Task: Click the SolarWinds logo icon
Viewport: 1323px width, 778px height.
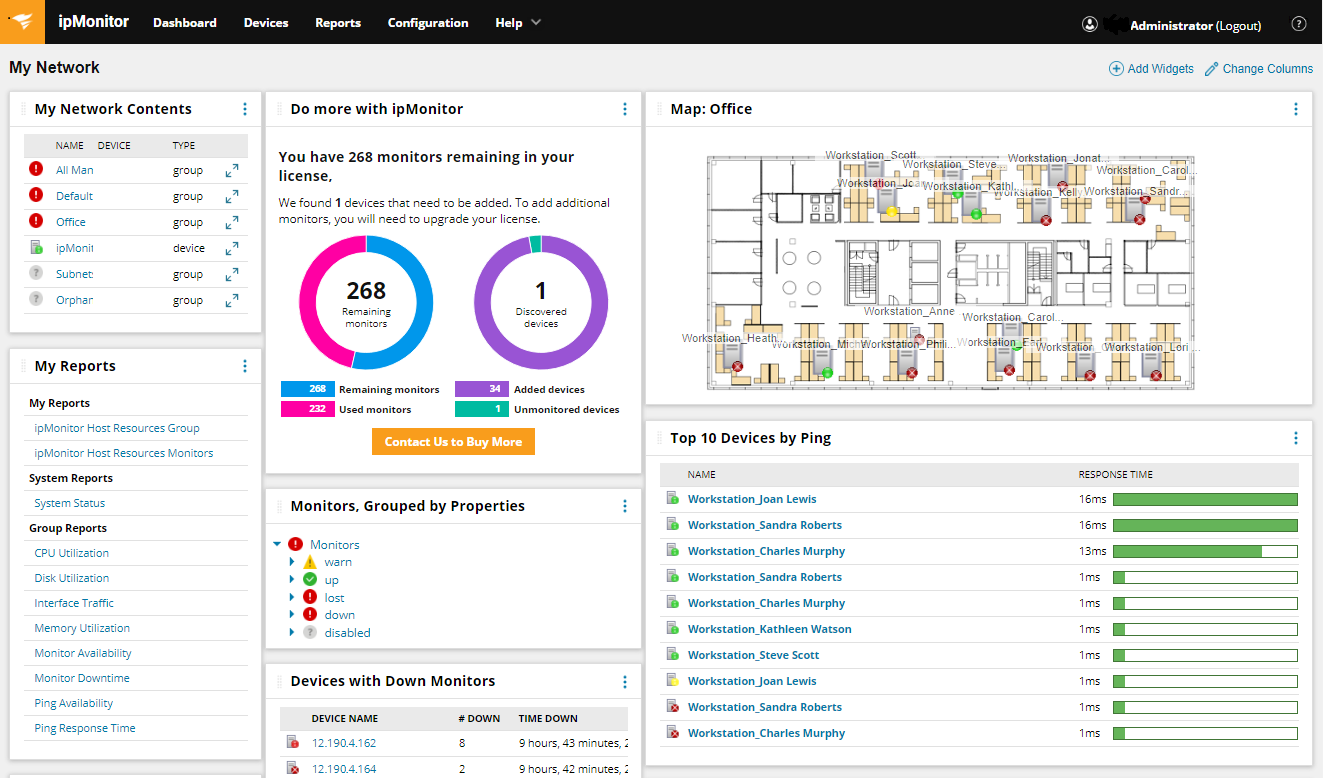Action: (22, 22)
